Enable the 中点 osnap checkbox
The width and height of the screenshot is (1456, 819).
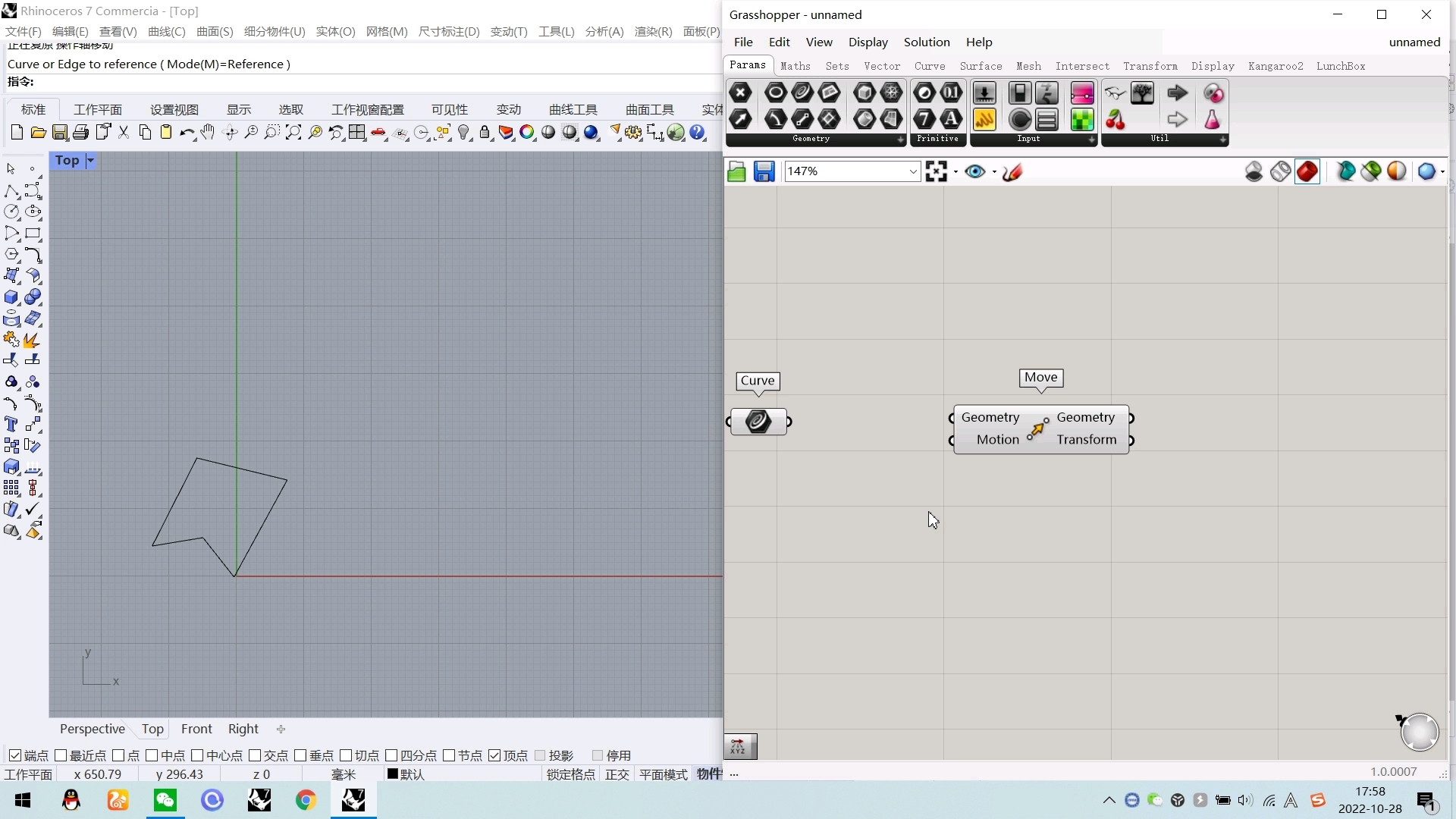click(x=152, y=755)
